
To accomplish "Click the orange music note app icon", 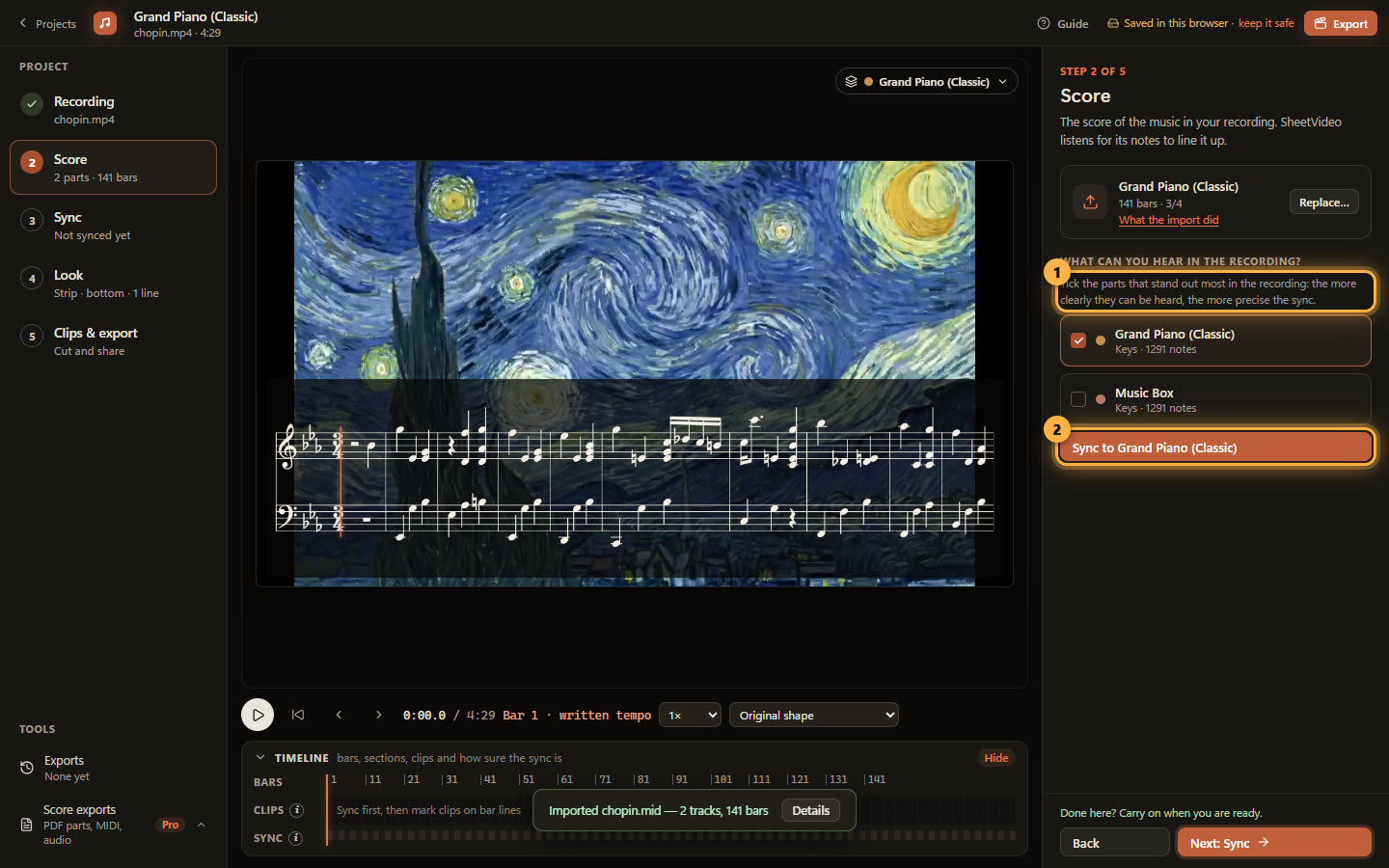I will (105, 23).
